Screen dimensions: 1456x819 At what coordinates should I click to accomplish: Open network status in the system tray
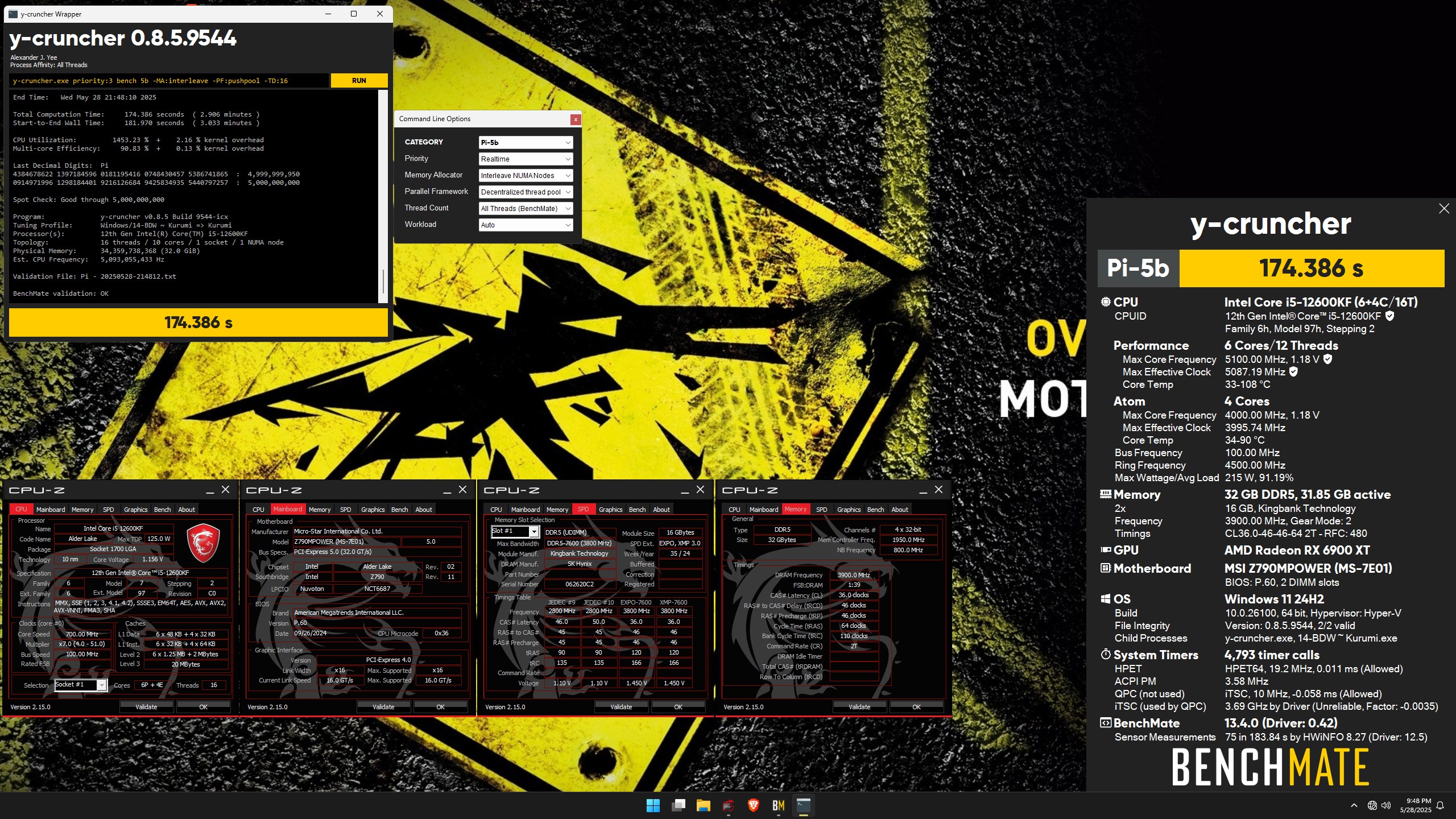coord(1372,805)
